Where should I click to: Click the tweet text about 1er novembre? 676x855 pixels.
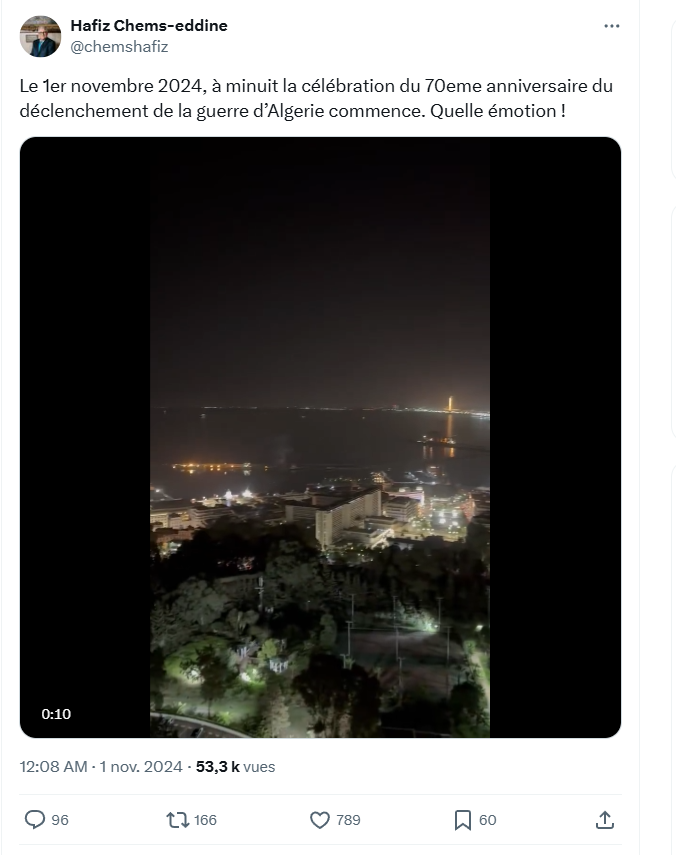pyautogui.click(x=316, y=98)
